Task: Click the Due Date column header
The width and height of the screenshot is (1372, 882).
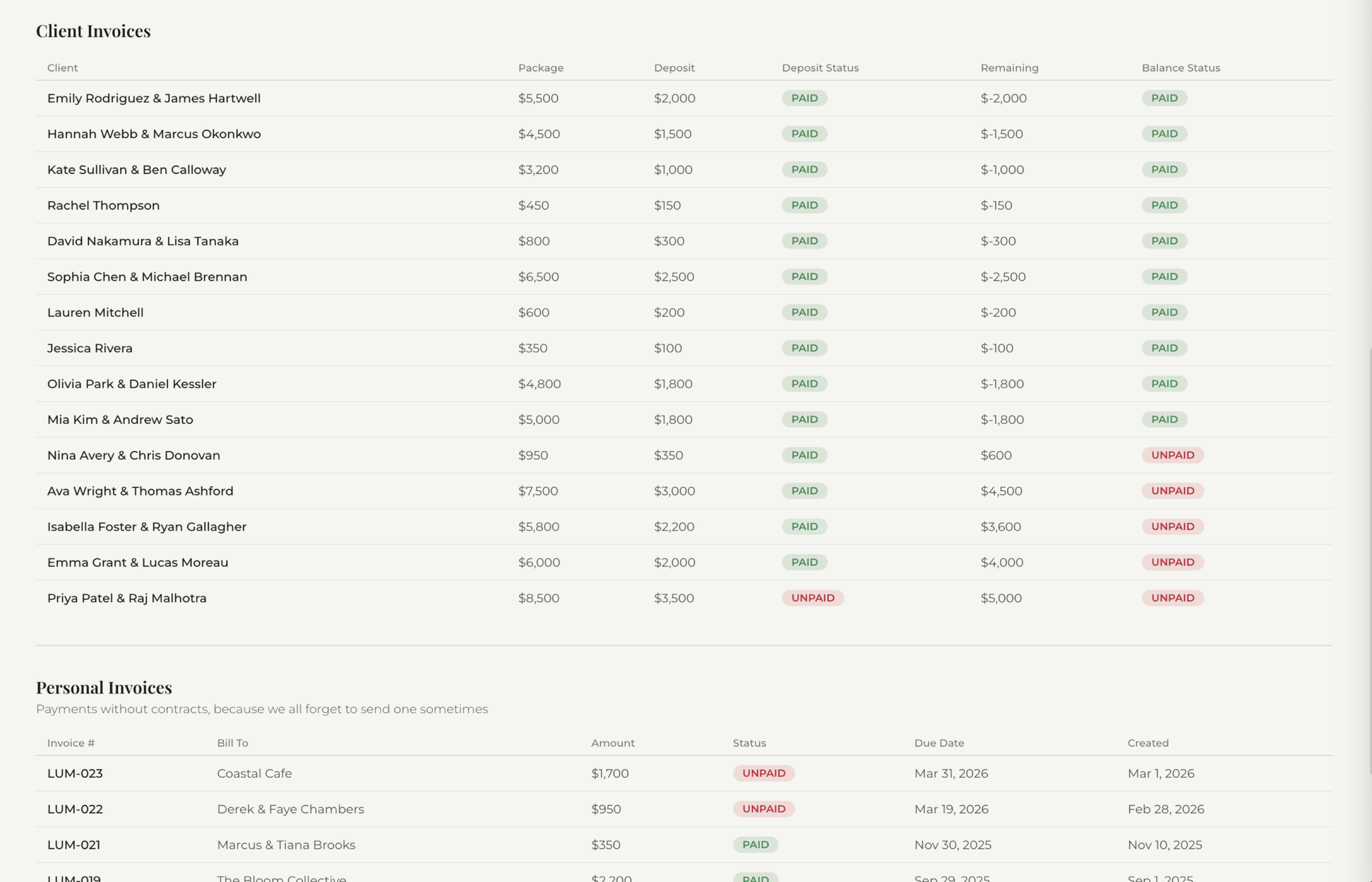Action: tap(939, 743)
